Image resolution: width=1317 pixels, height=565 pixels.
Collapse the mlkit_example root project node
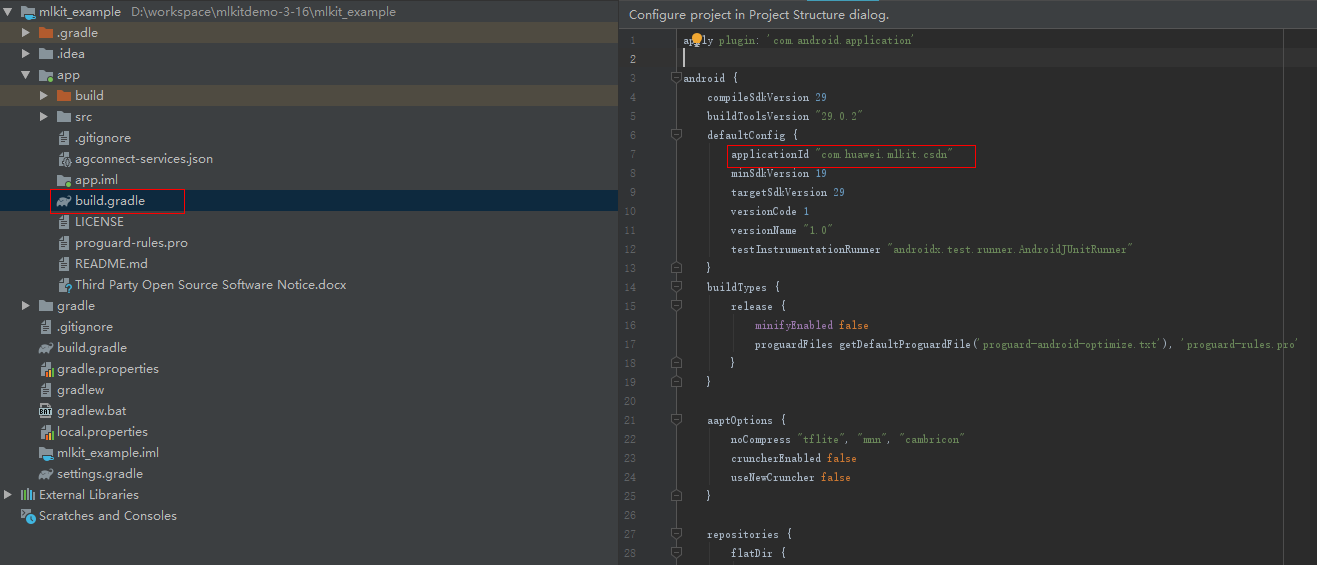[x=9, y=12]
